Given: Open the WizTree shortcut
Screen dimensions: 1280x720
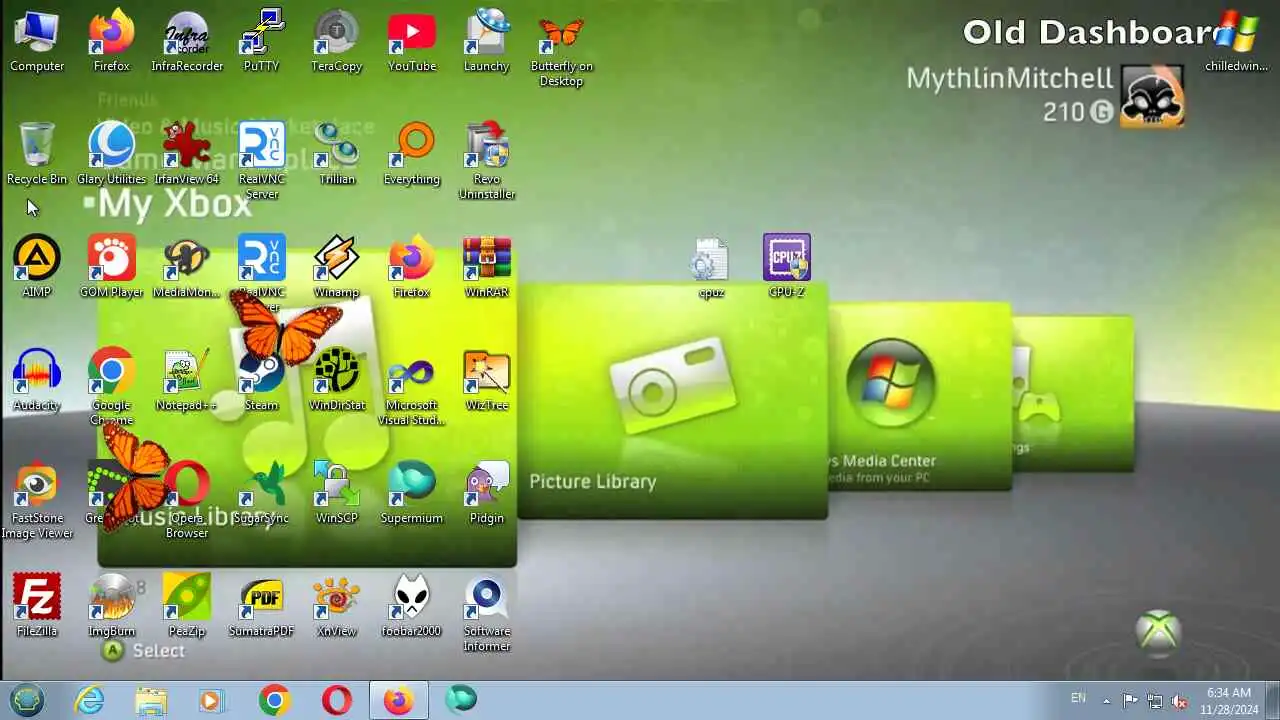Looking at the screenshot, I should (486, 380).
